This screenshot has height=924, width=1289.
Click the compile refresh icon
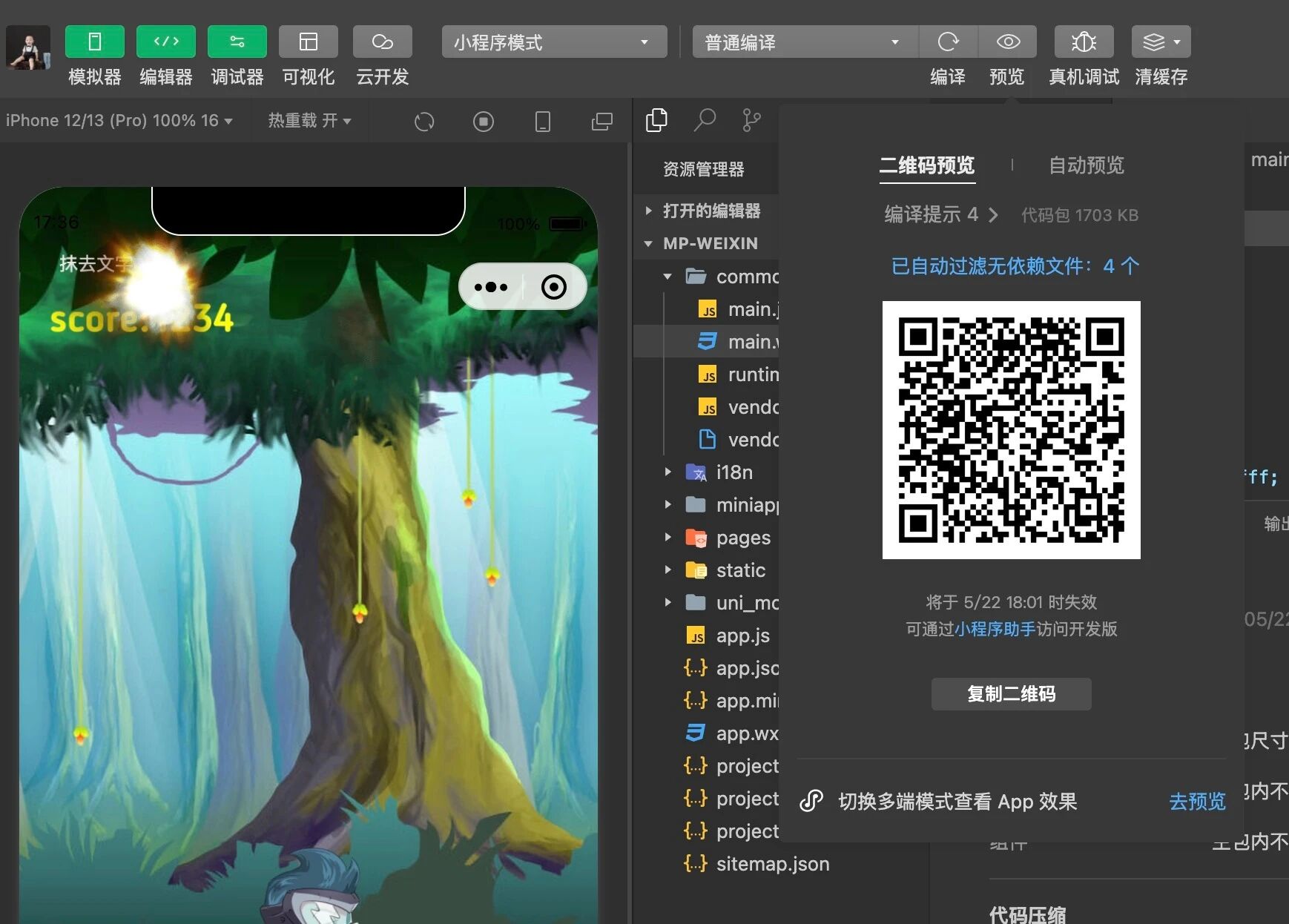[x=948, y=42]
